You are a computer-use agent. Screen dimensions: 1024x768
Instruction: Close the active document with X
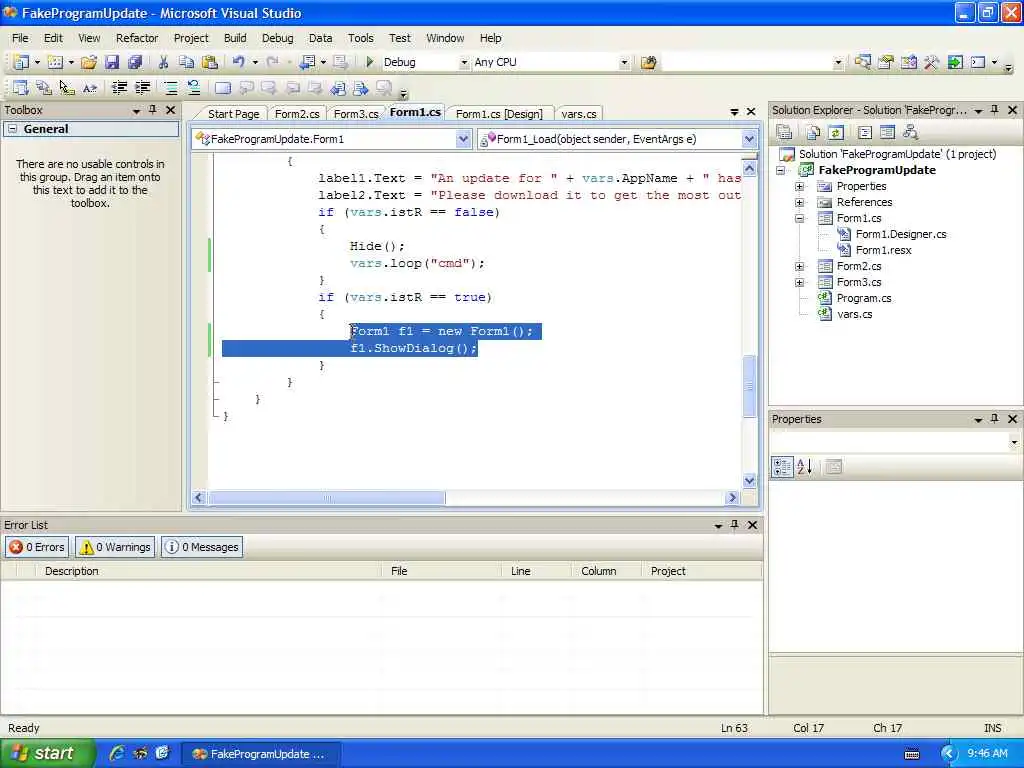[751, 112]
